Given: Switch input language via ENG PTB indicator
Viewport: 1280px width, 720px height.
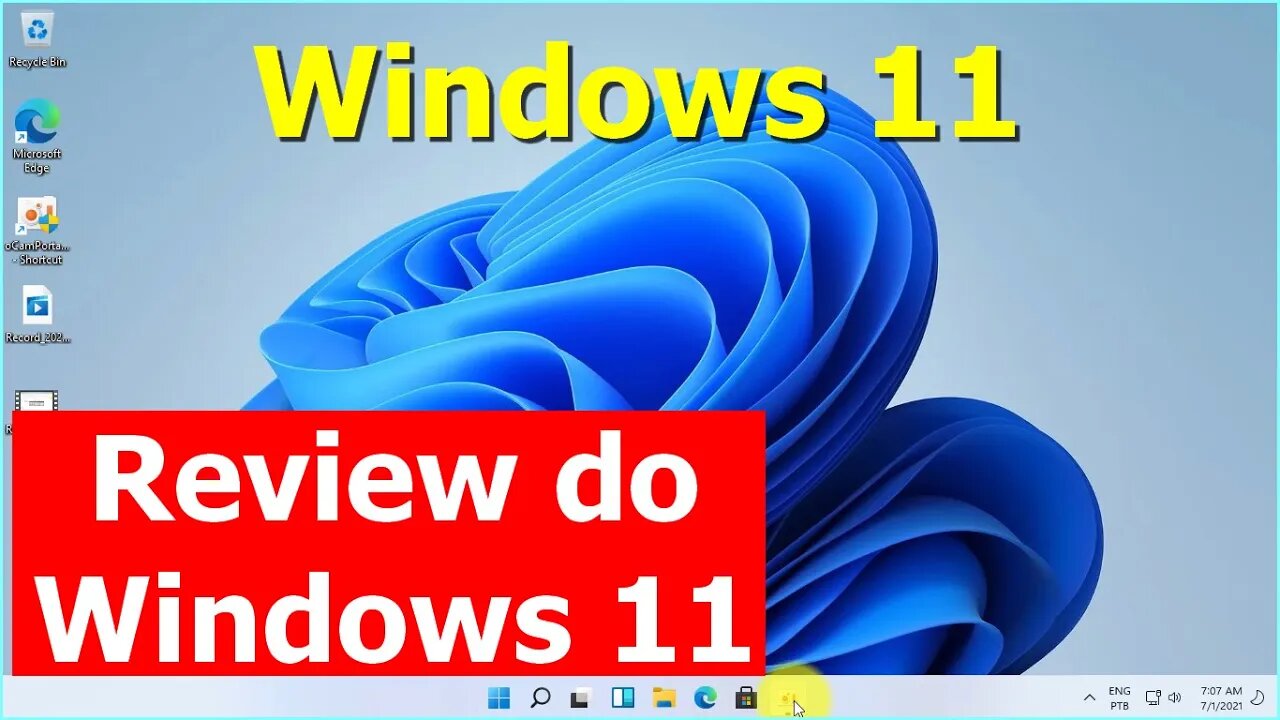Looking at the screenshot, I should pos(1120,698).
